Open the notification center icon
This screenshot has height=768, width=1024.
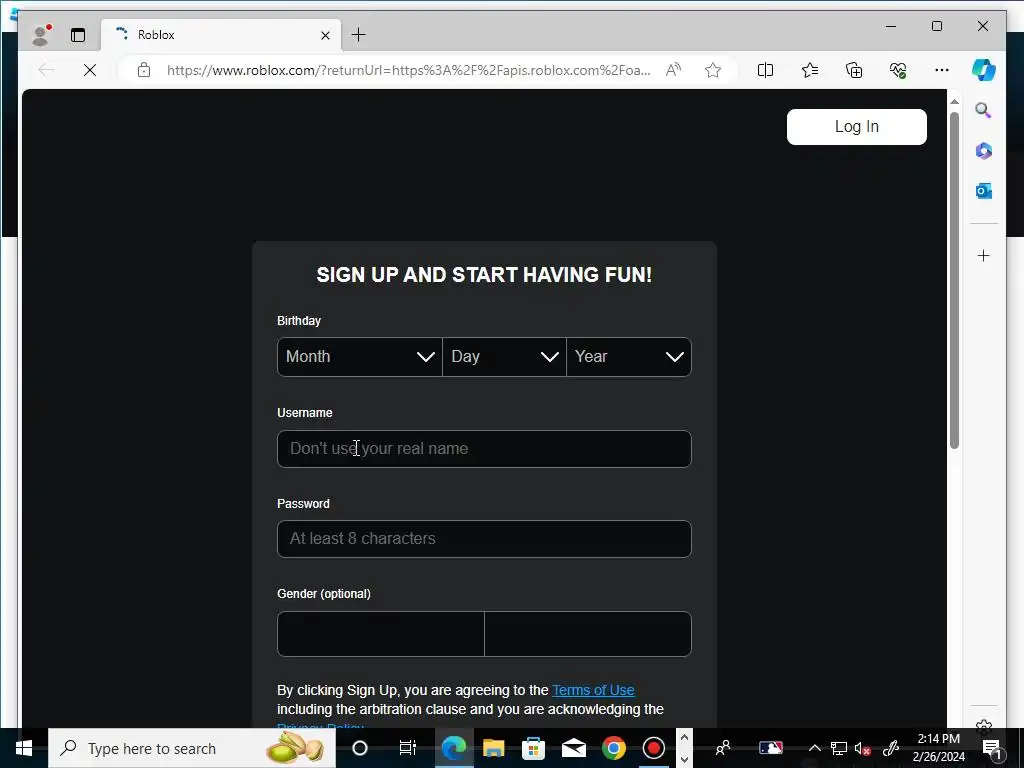pyautogui.click(x=992, y=748)
